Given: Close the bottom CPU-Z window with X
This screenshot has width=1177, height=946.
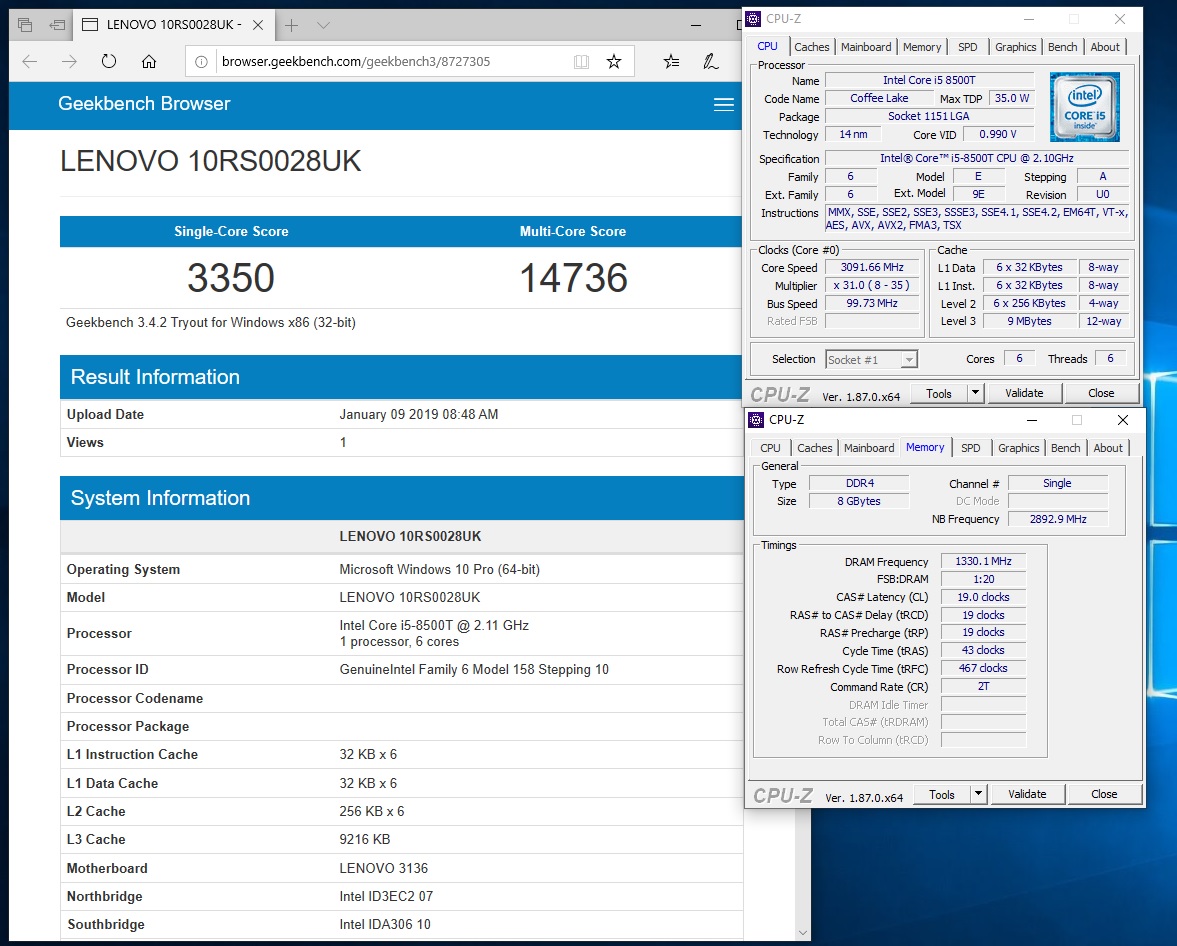Looking at the screenshot, I should 1123,420.
